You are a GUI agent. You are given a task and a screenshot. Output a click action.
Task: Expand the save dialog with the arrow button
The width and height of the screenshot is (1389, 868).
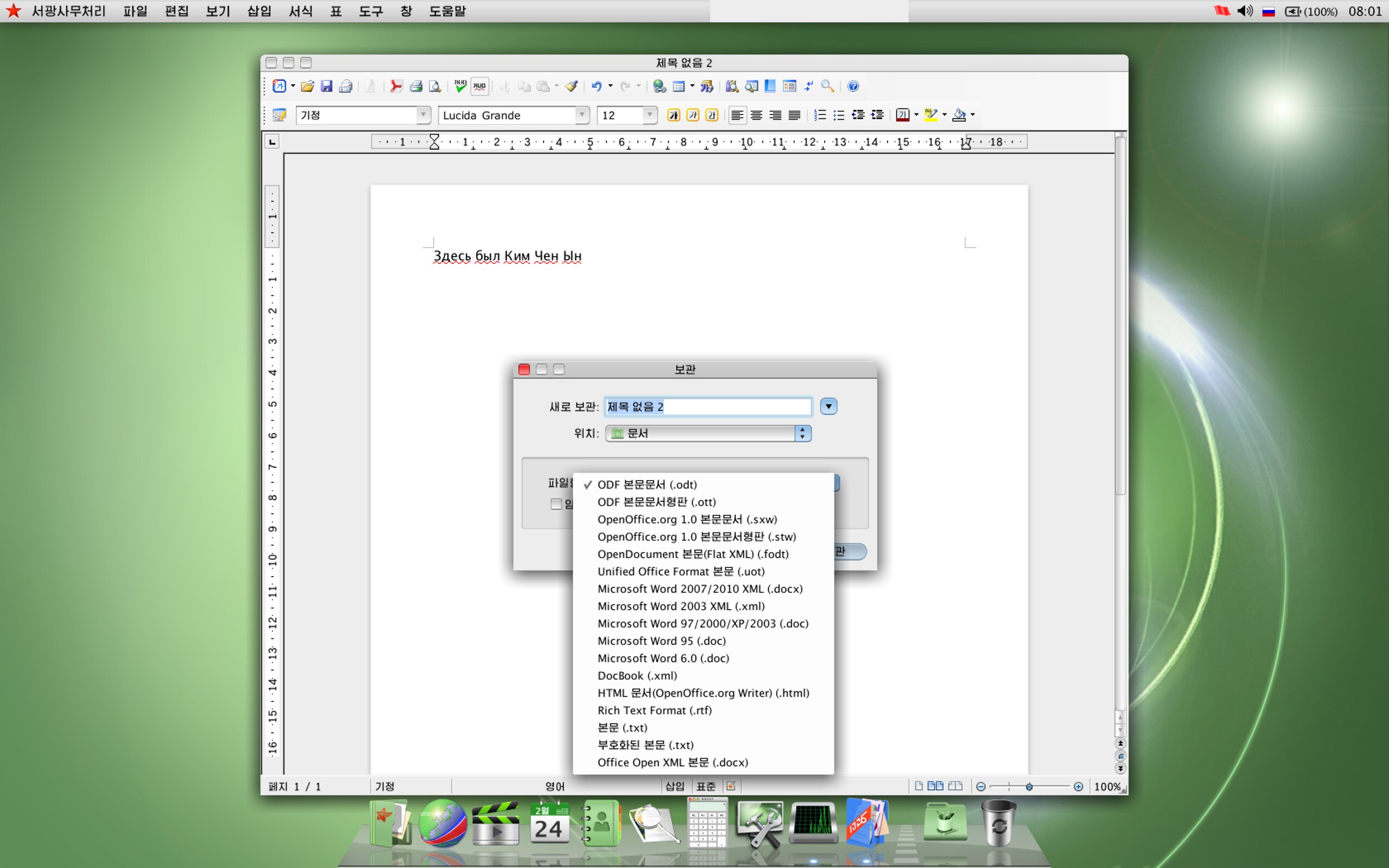tap(828, 406)
